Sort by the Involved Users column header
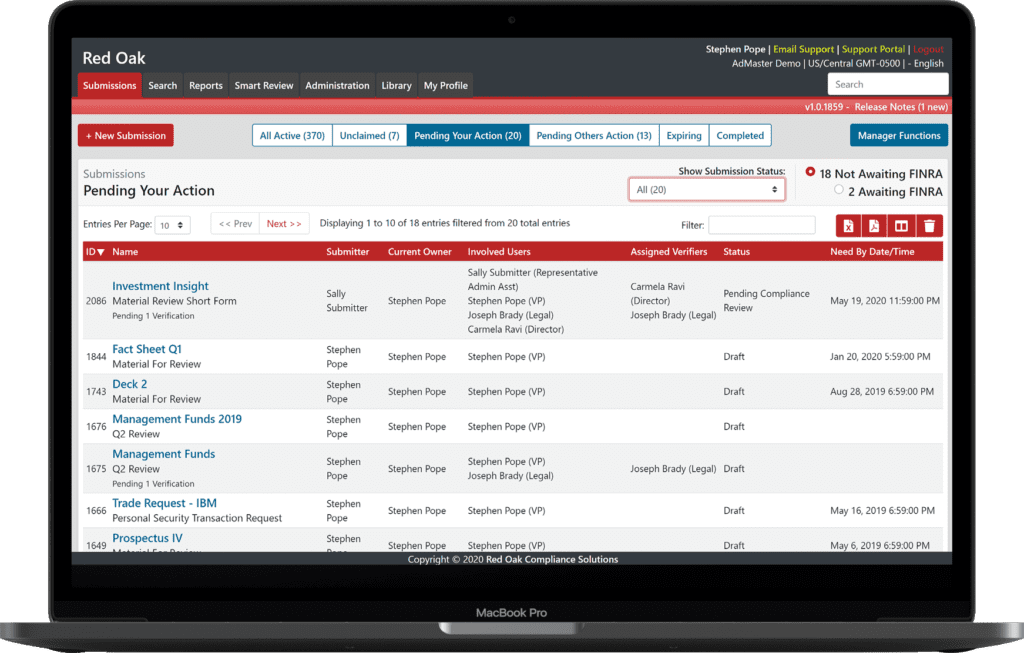1024x653 pixels. click(499, 252)
